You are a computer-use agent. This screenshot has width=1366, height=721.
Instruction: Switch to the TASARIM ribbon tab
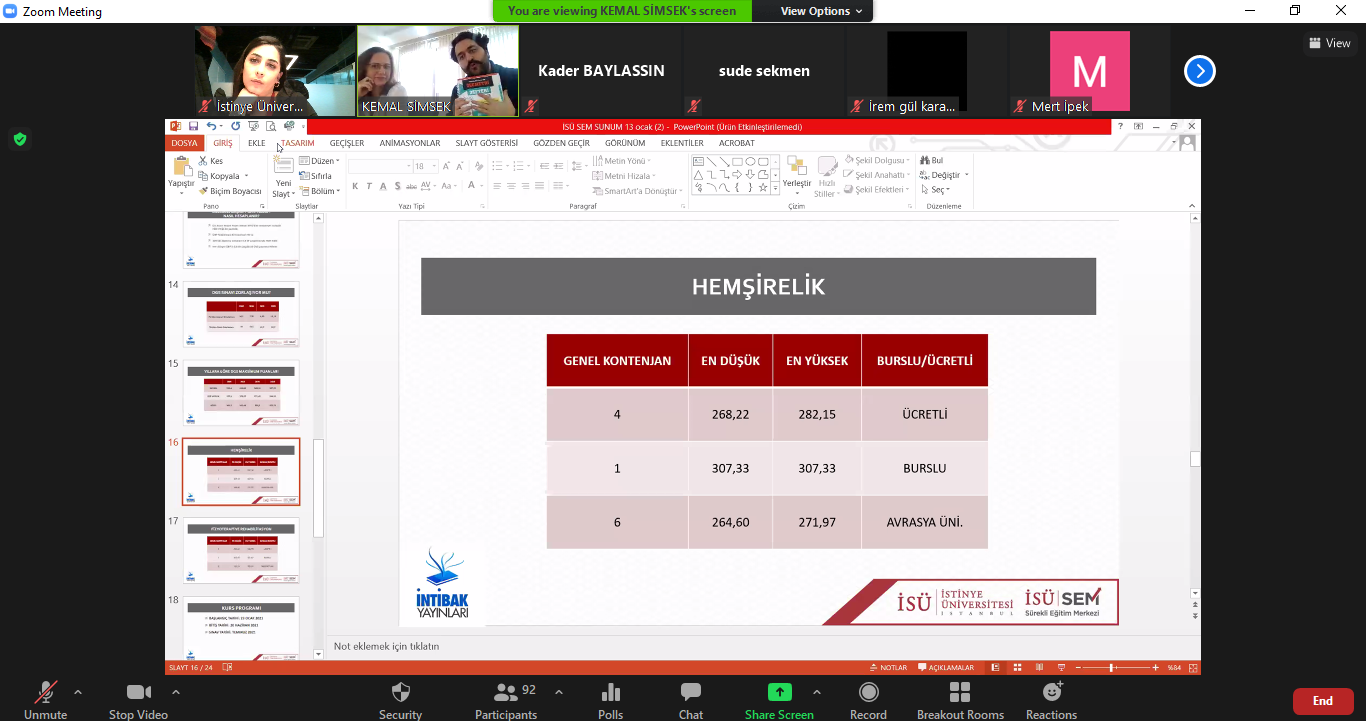297,143
